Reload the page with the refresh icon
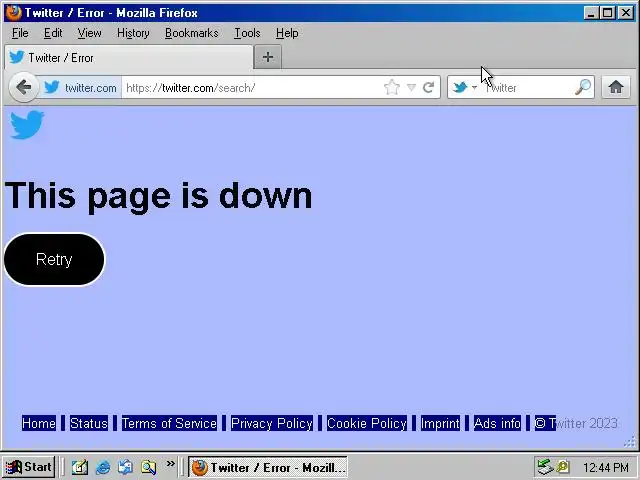 428,87
